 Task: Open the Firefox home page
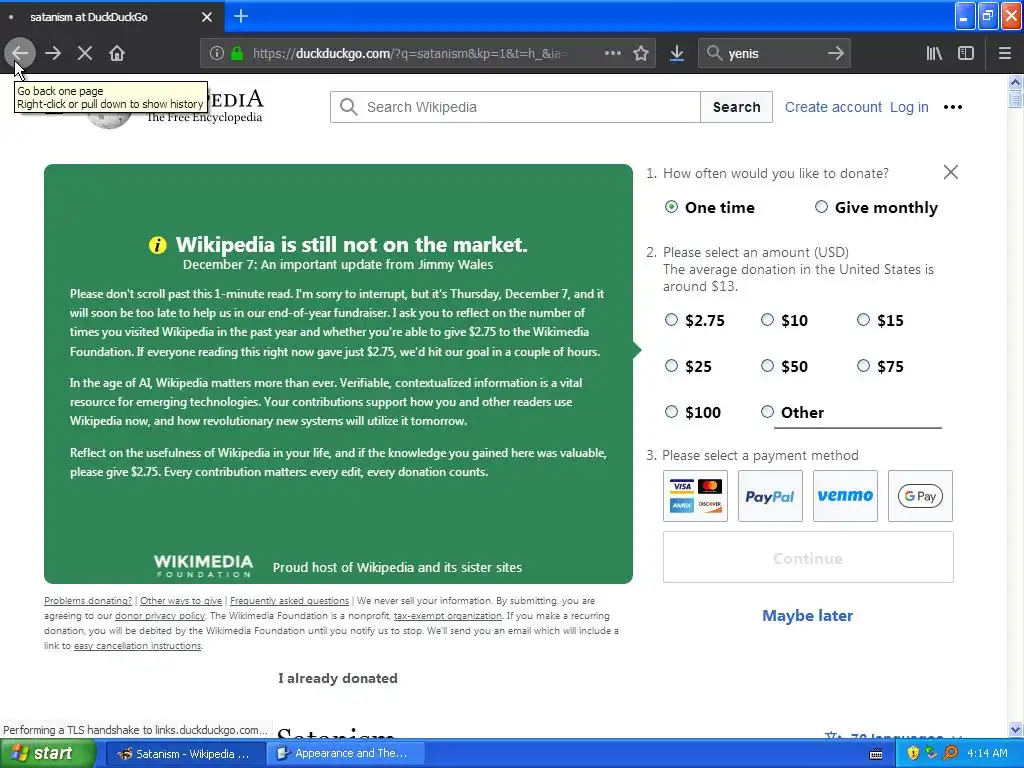117,53
